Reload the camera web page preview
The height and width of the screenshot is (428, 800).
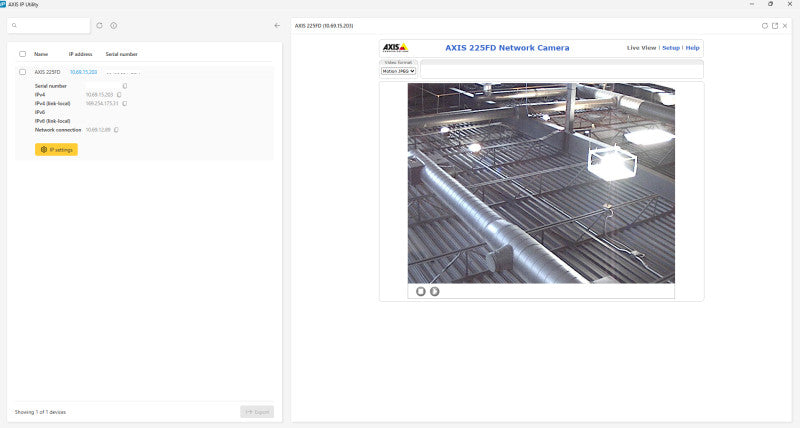(764, 26)
